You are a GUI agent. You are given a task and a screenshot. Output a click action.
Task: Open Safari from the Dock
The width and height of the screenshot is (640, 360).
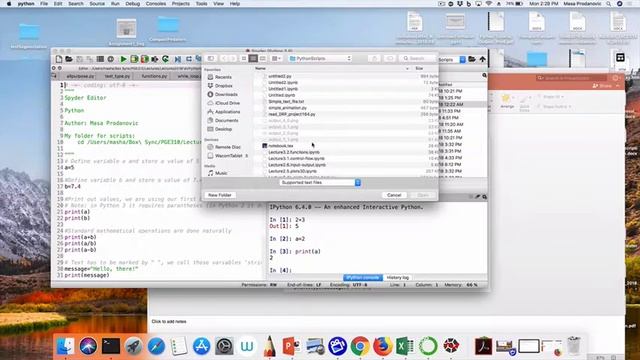coord(156,346)
